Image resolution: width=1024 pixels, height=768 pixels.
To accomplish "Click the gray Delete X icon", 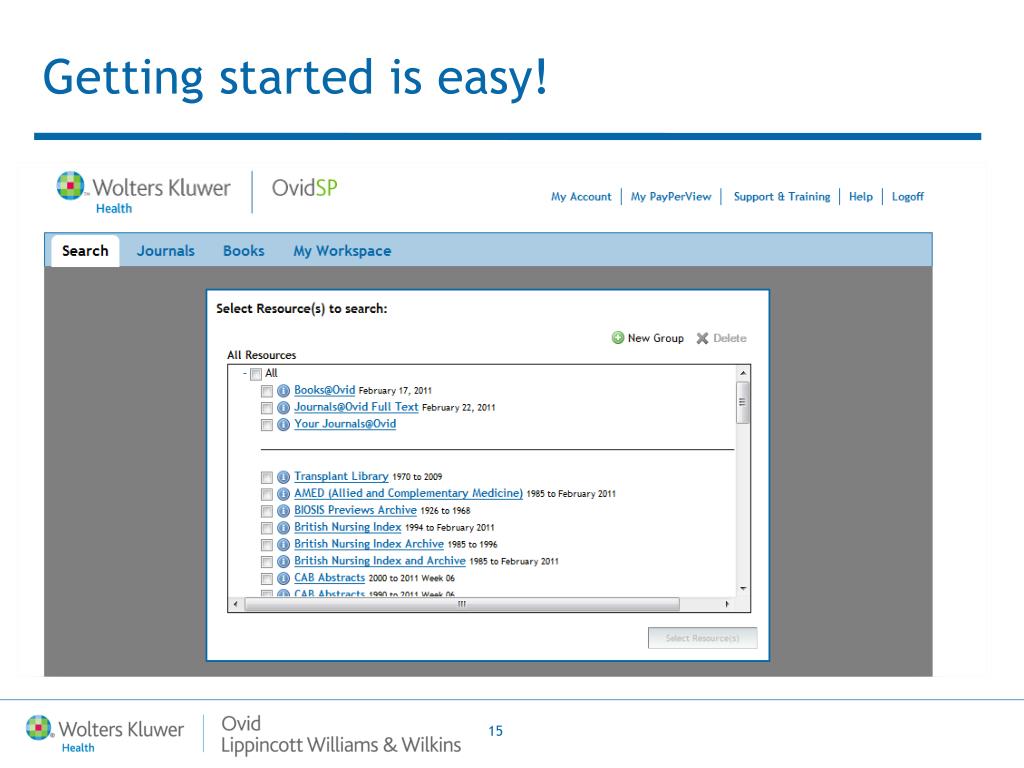I will (x=702, y=338).
